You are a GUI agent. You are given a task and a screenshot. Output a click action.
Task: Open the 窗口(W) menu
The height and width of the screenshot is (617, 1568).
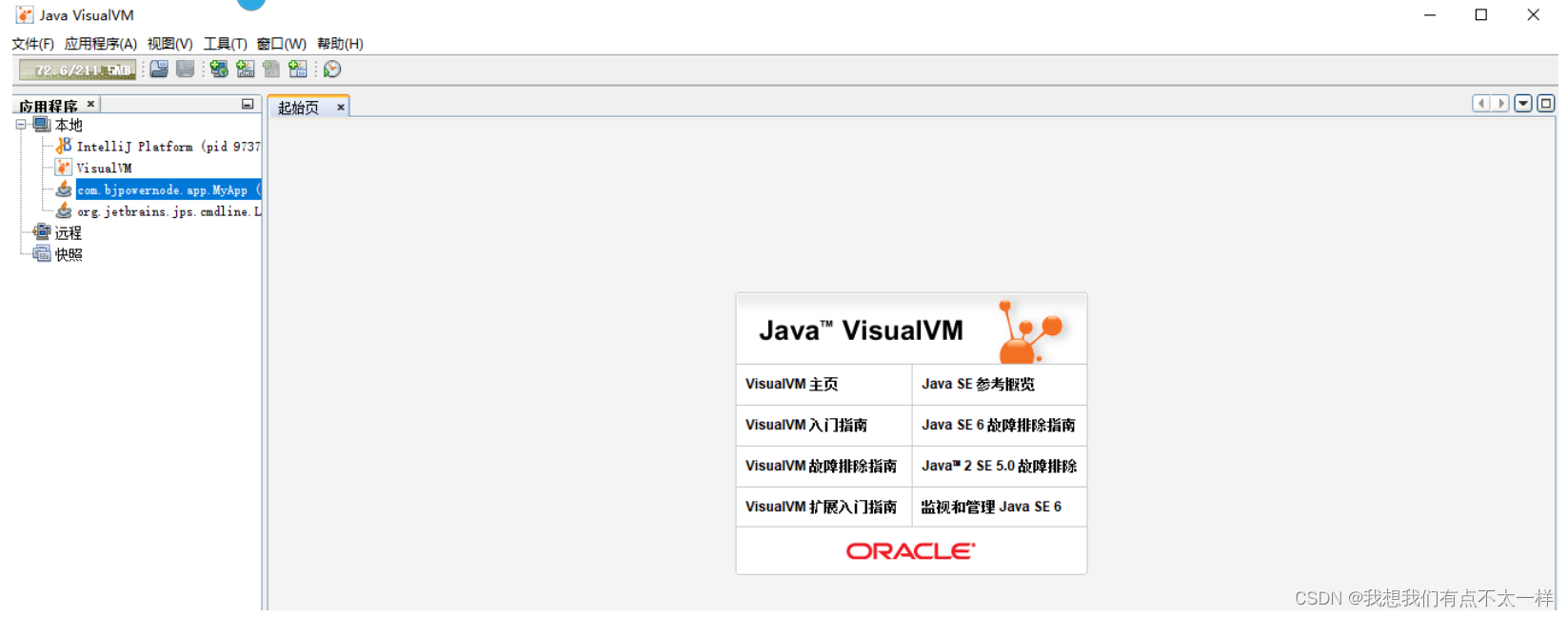coord(281,44)
